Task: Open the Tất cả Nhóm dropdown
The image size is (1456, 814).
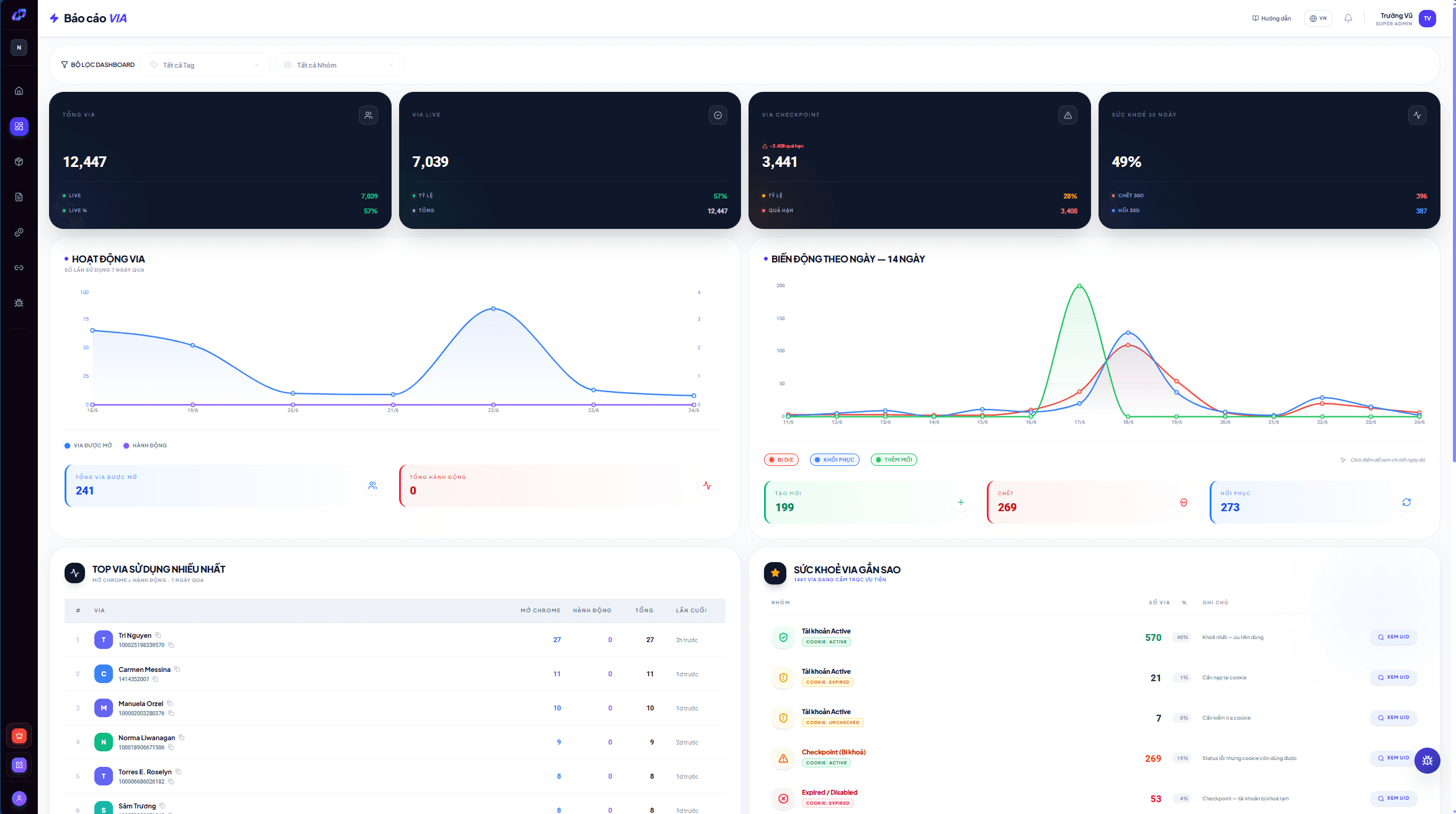Action: pyautogui.click(x=339, y=65)
